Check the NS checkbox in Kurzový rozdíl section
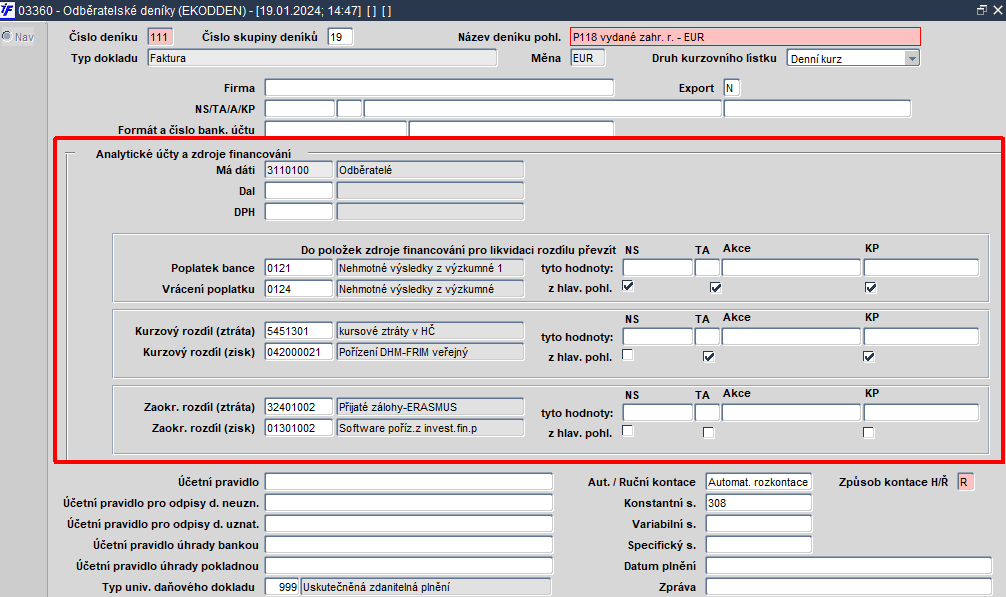This screenshot has width=1006, height=597. click(628, 355)
